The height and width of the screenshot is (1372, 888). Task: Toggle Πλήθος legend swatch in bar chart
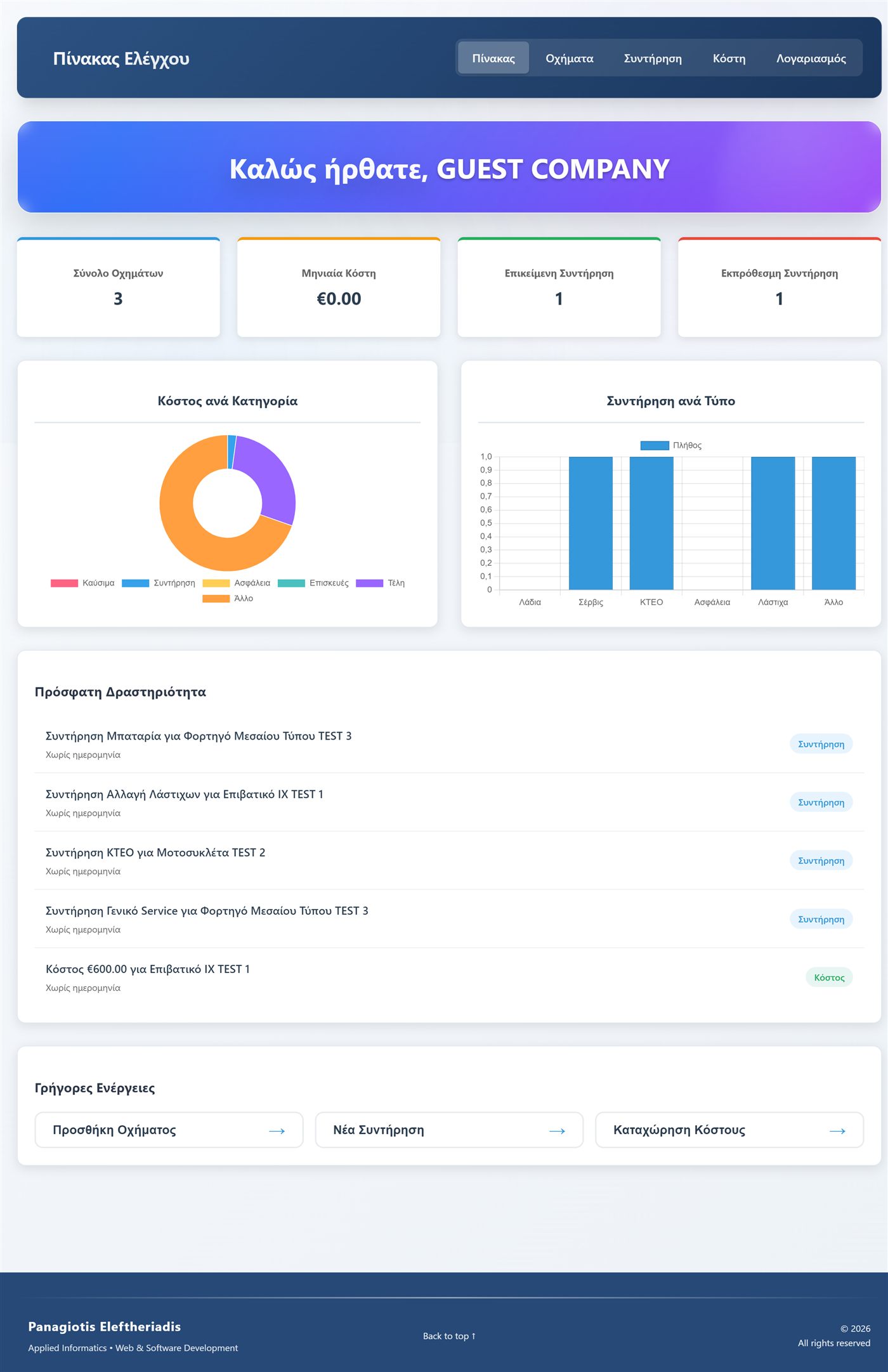(655, 445)
